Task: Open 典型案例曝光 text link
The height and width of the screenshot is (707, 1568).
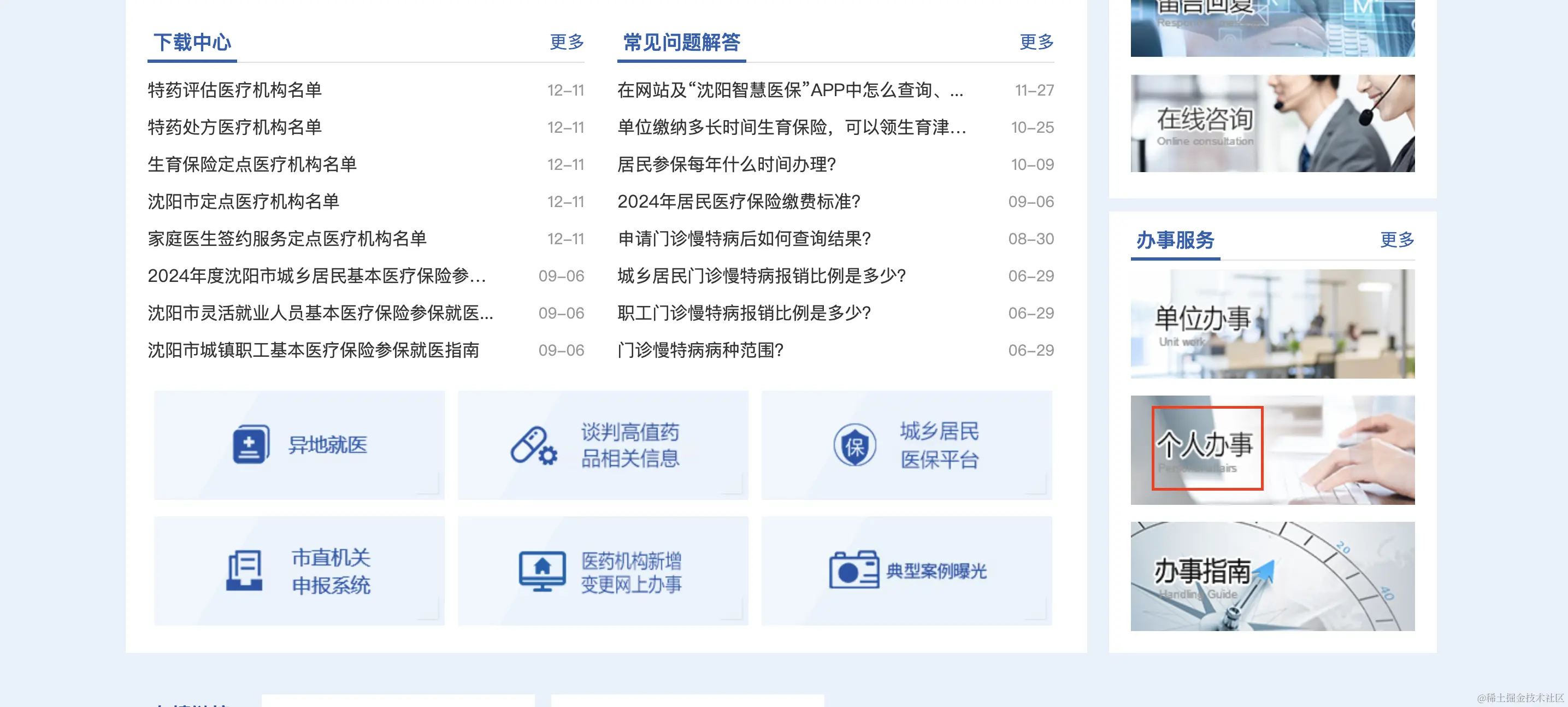Action: pos(936,571)
